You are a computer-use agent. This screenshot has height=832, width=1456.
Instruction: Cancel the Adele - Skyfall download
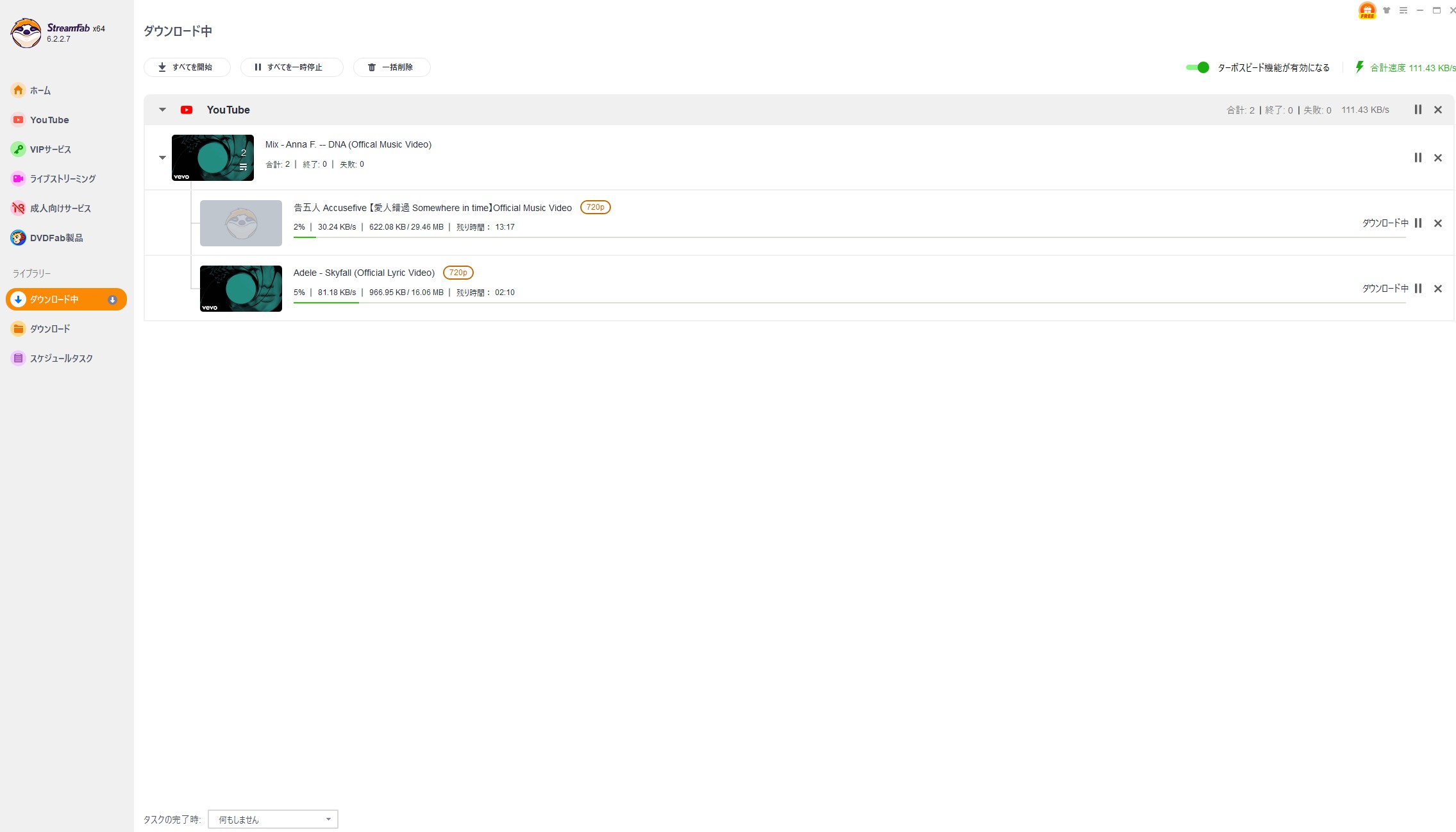coord(1438,289)
